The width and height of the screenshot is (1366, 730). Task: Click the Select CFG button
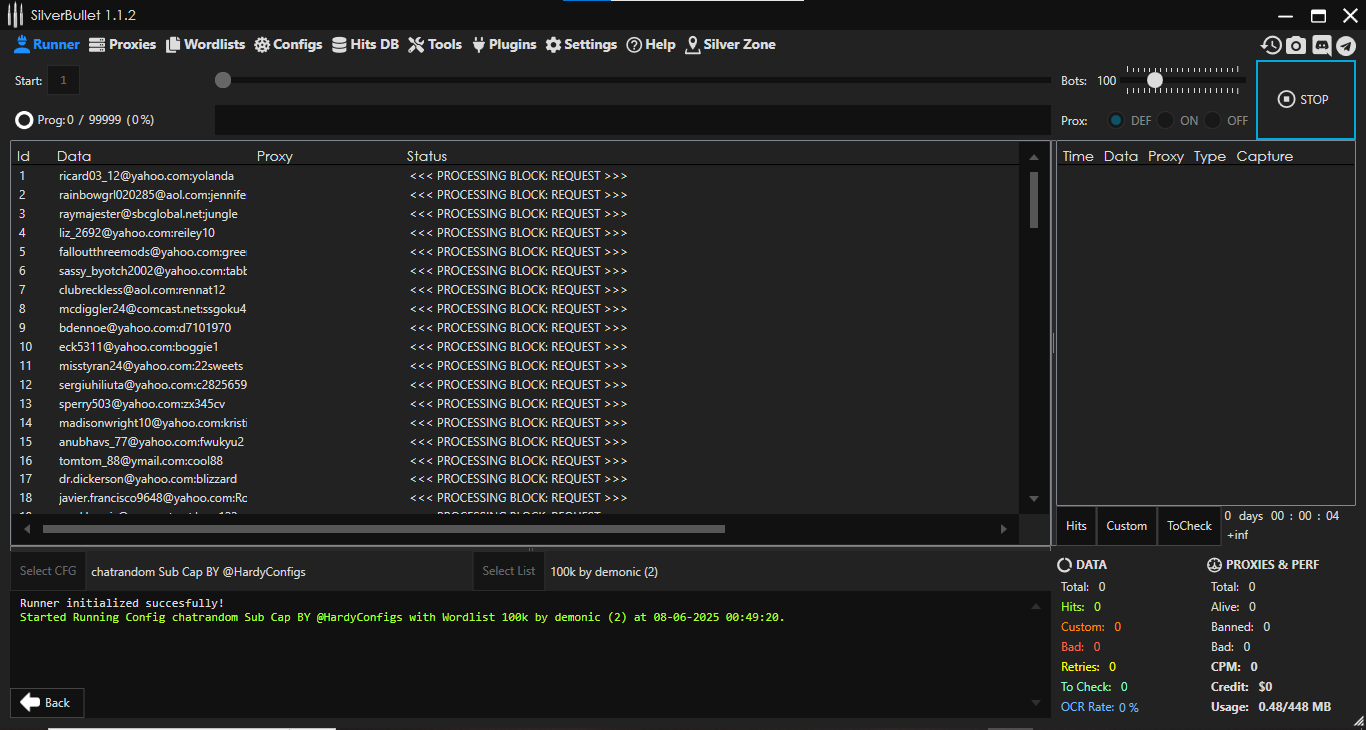[x=48, y=571]
